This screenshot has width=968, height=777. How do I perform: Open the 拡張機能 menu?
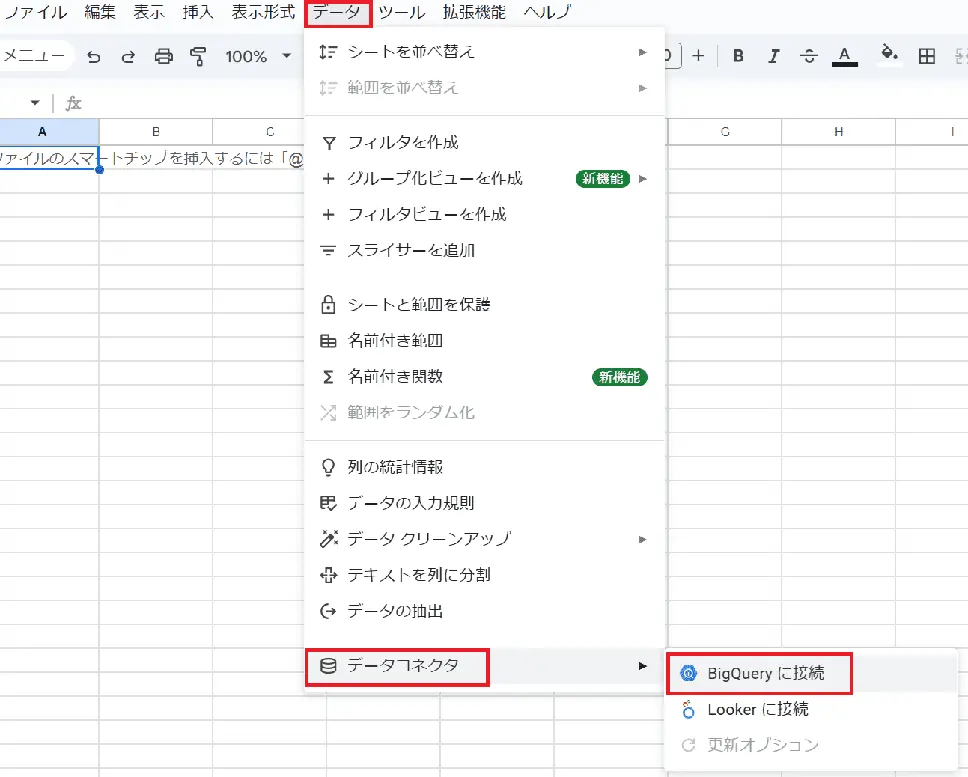[474, 12]
